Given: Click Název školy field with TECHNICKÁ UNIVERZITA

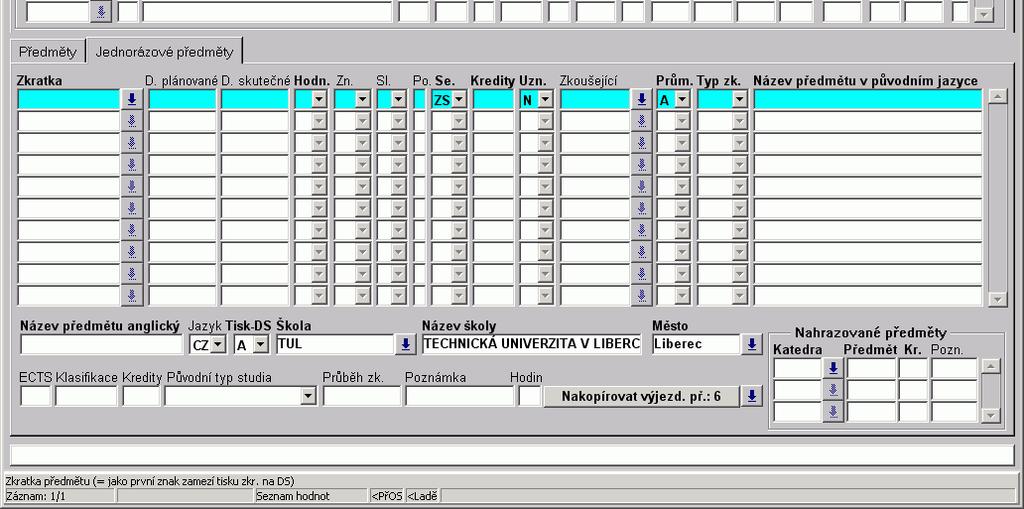Looking at the screenshot, I should (532, 344).
